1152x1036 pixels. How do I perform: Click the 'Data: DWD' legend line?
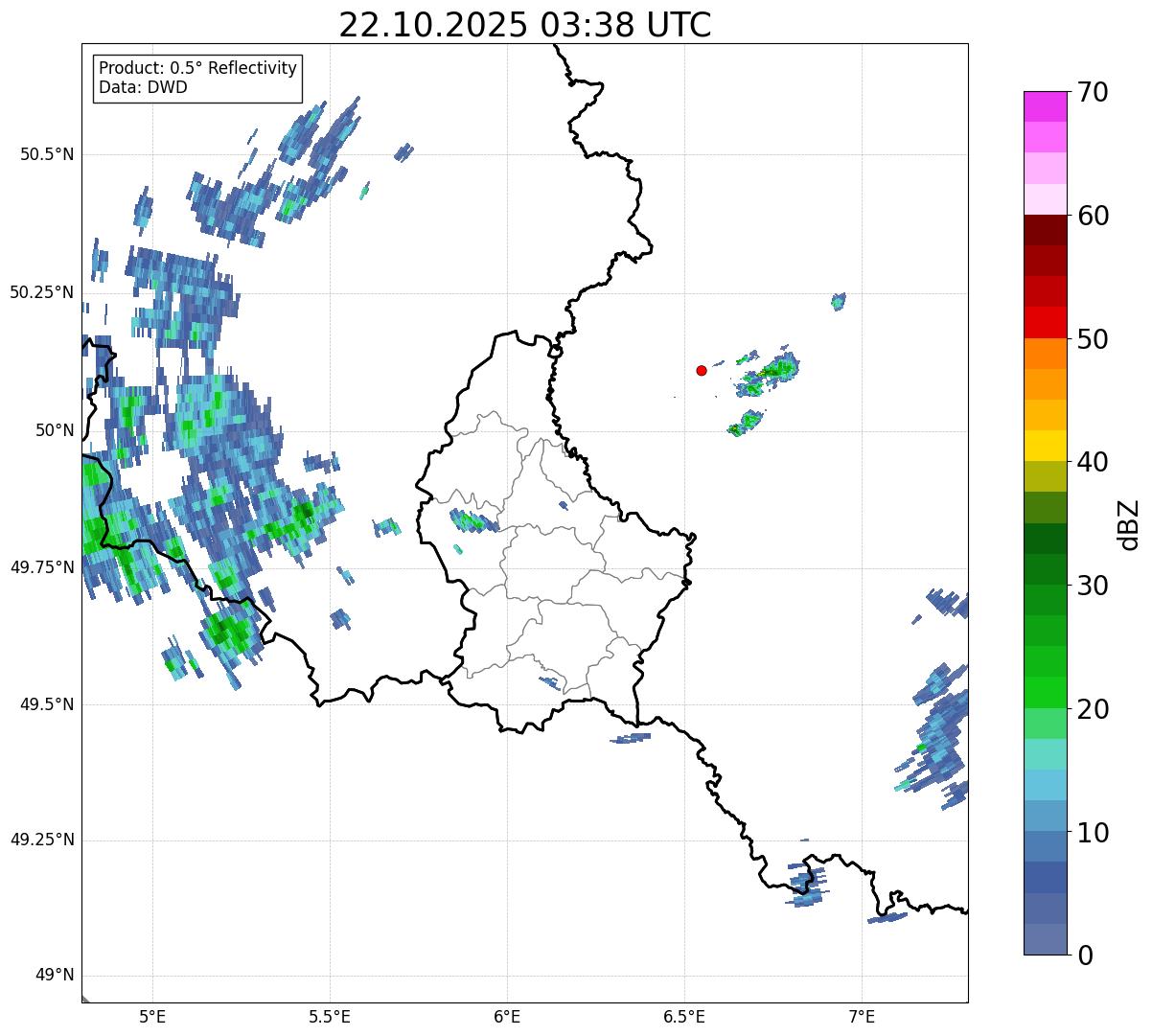(x=143, y=88)
